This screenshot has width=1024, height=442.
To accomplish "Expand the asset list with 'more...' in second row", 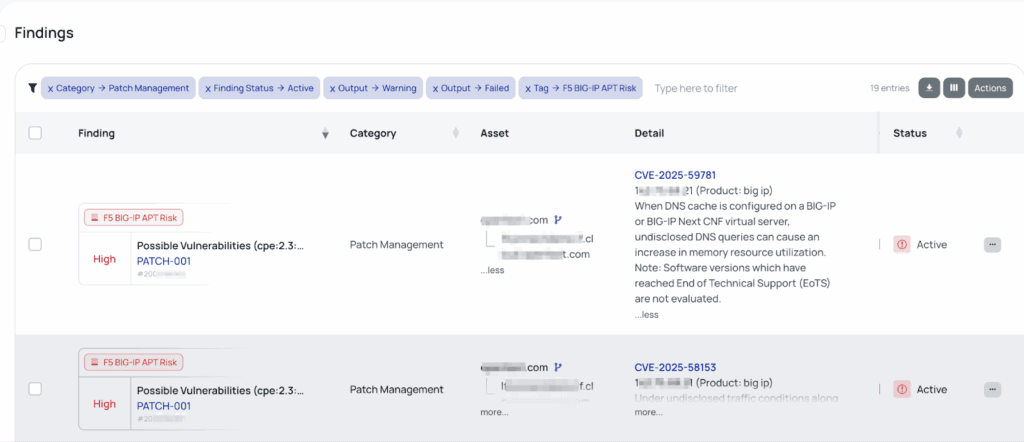I will tap(494, 412).
